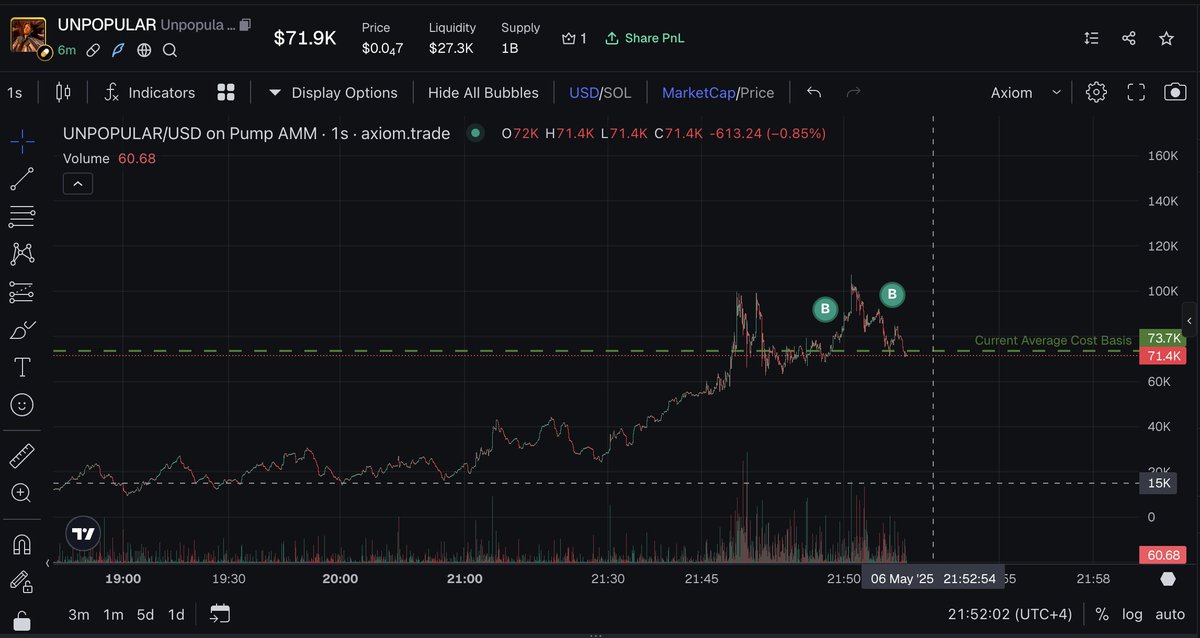This screenshot has height=638, width=1200.
Task: Click the 73.7K cost basis label
Action: pos(1163,339)
